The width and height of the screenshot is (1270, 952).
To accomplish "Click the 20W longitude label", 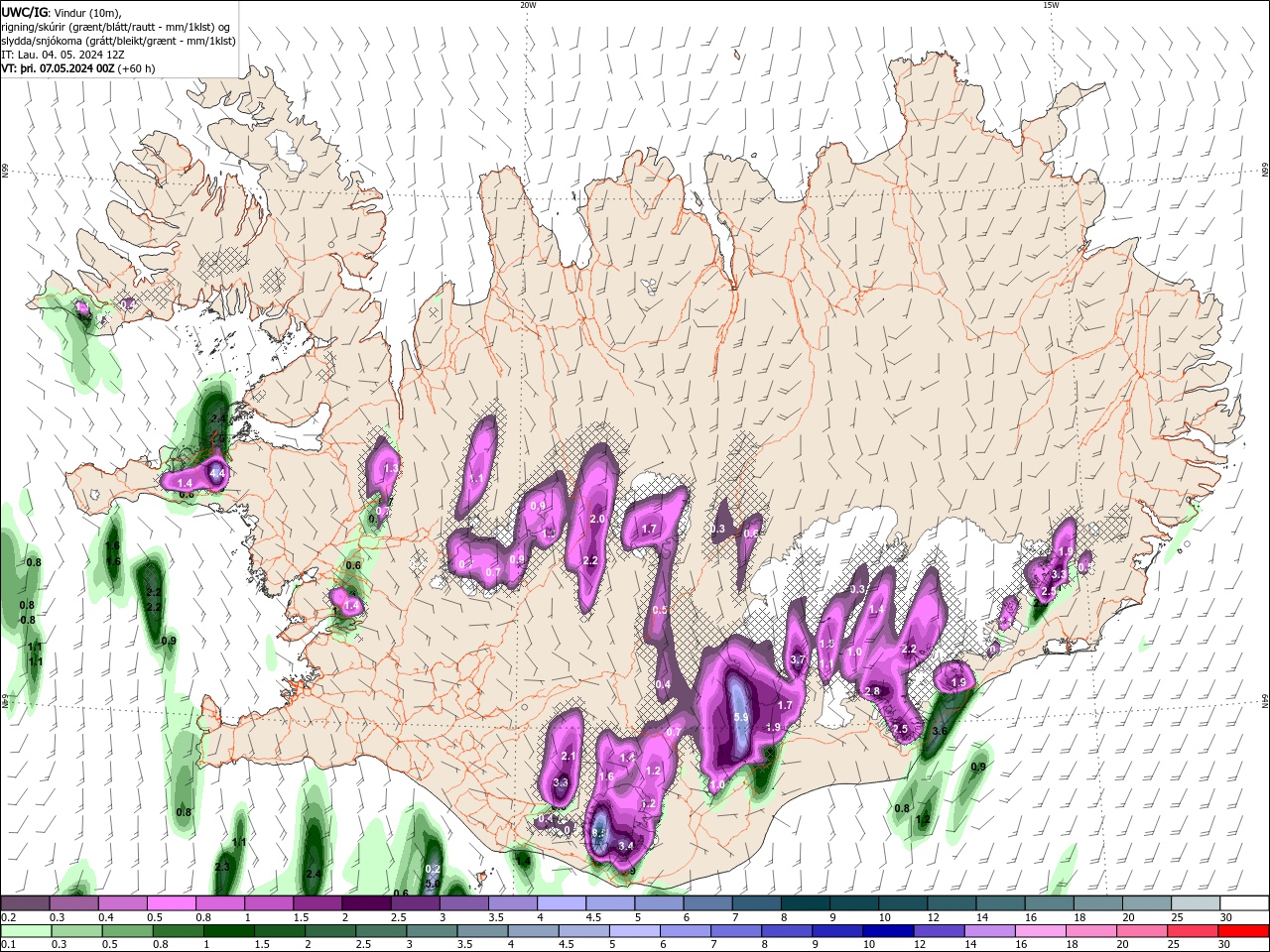I will pyautogui.click(x=528, y=5).
